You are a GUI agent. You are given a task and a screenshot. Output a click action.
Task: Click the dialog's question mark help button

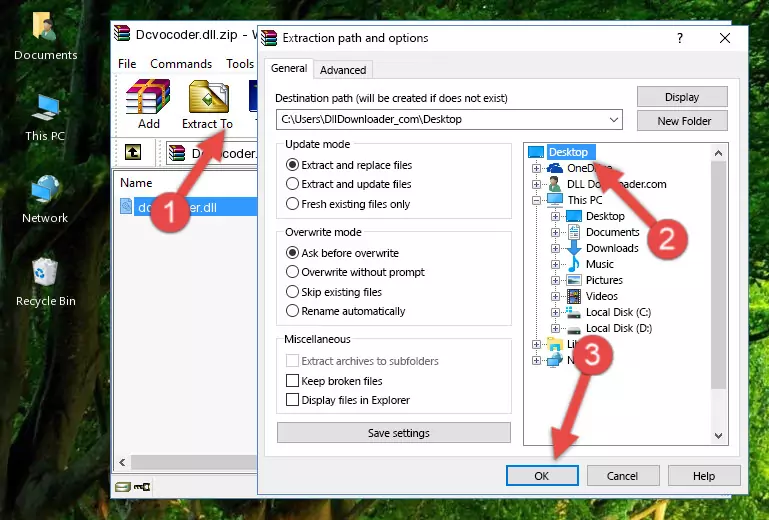[x=680, y=38]
